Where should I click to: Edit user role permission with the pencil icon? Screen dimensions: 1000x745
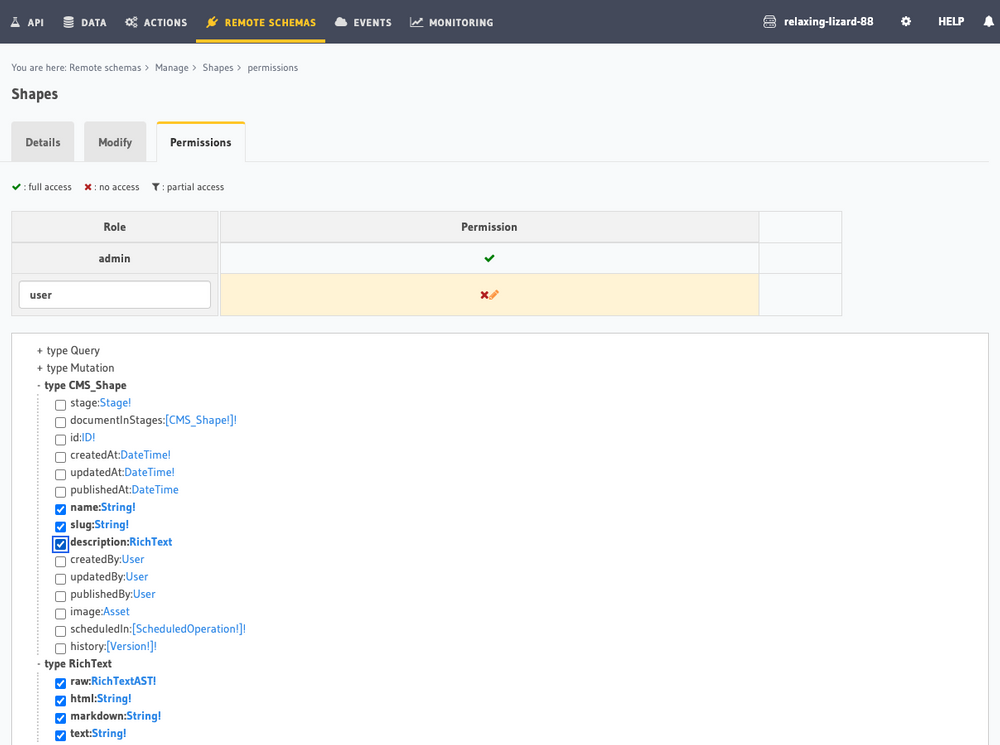click(x=496, y=294)
